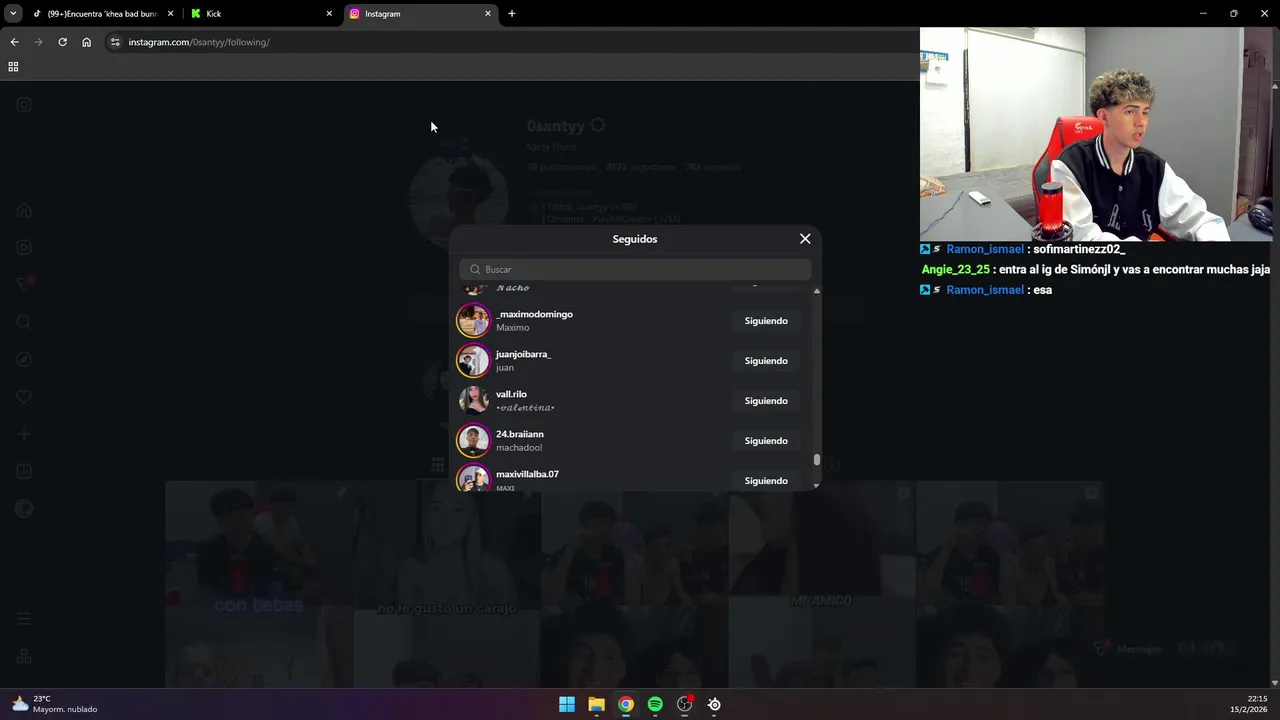Click Siguiendo next to 24.braiiann
1280x720 pixels.
(766, 441)
